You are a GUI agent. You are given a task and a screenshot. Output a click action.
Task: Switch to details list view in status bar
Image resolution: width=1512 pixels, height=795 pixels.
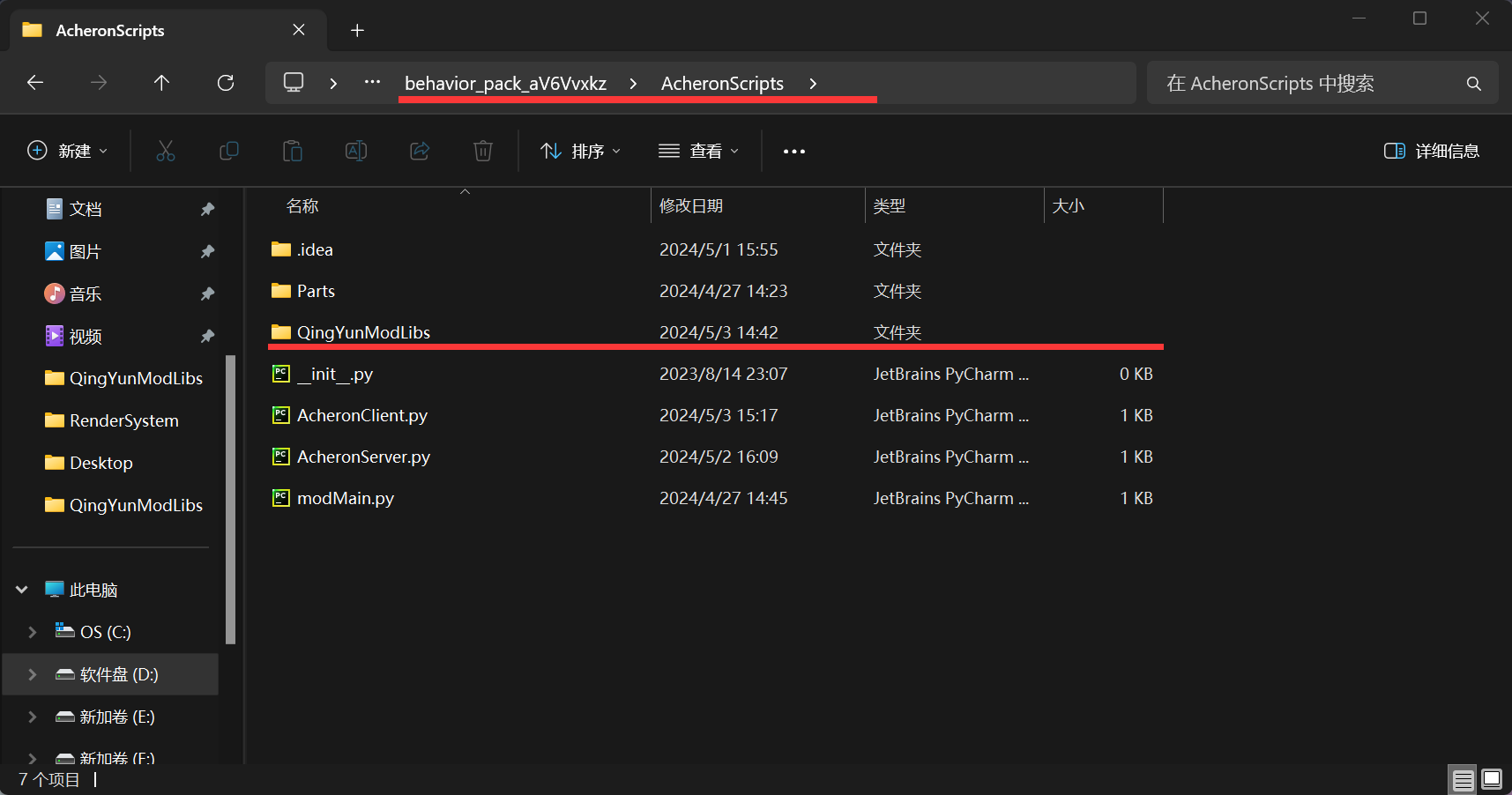click(x=1463, y=779)
